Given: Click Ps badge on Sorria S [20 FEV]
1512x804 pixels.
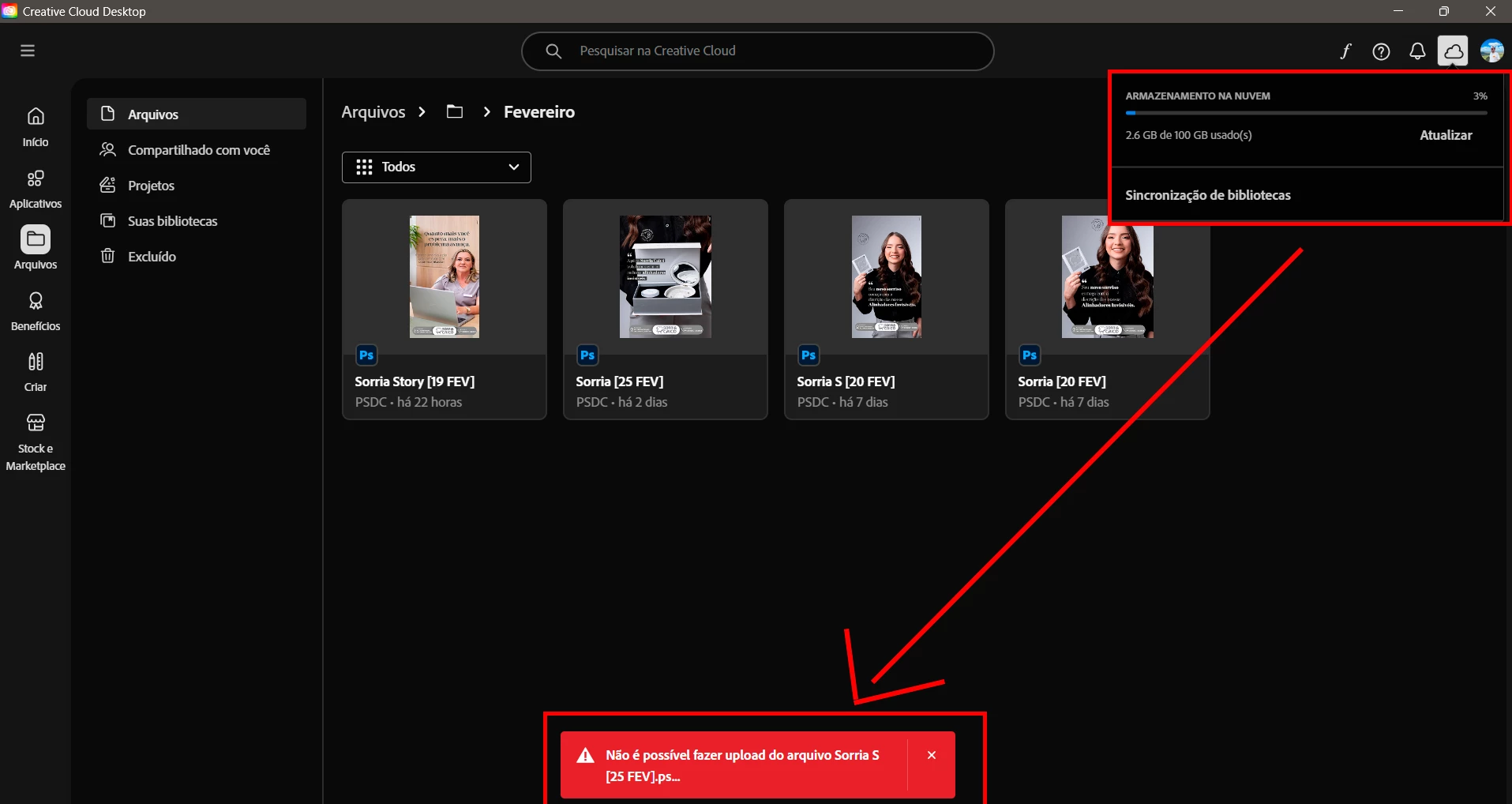Looking at the screenshot, I should pos(809,355).
